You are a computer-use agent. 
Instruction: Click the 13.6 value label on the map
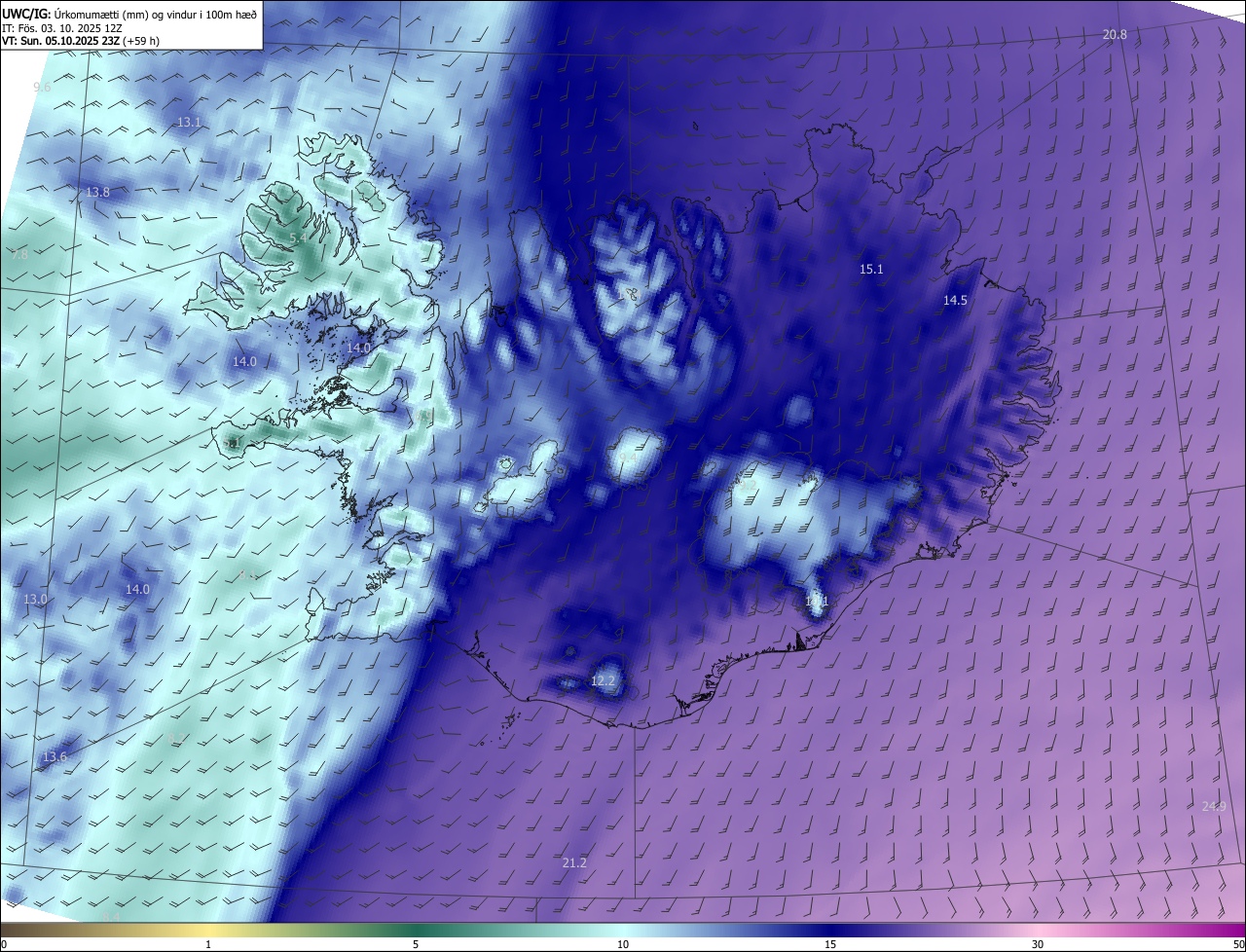tap(55, 757)
